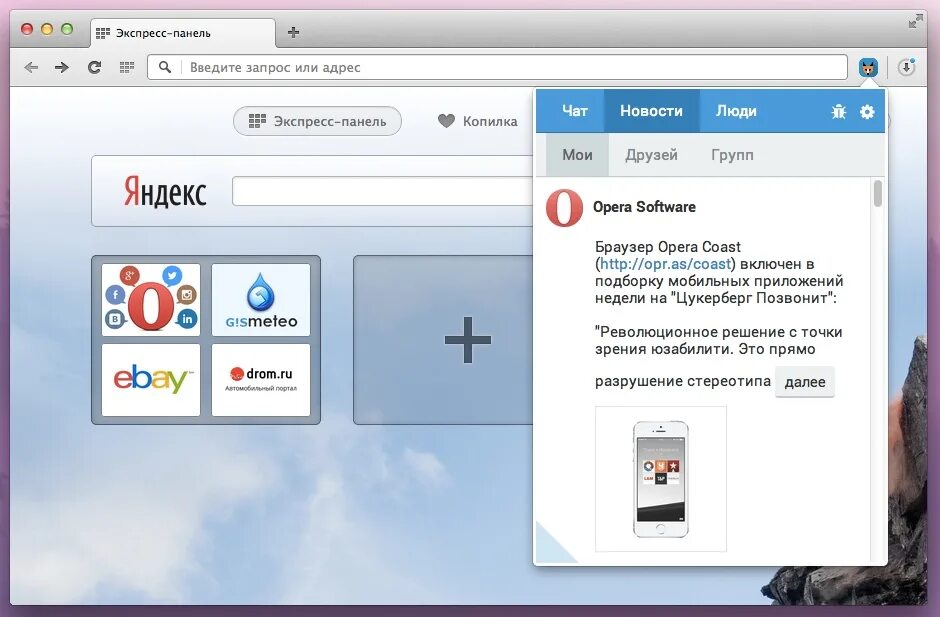Click the Opera Software avatar logo
940x617 pixels.
tap(564, 207)
